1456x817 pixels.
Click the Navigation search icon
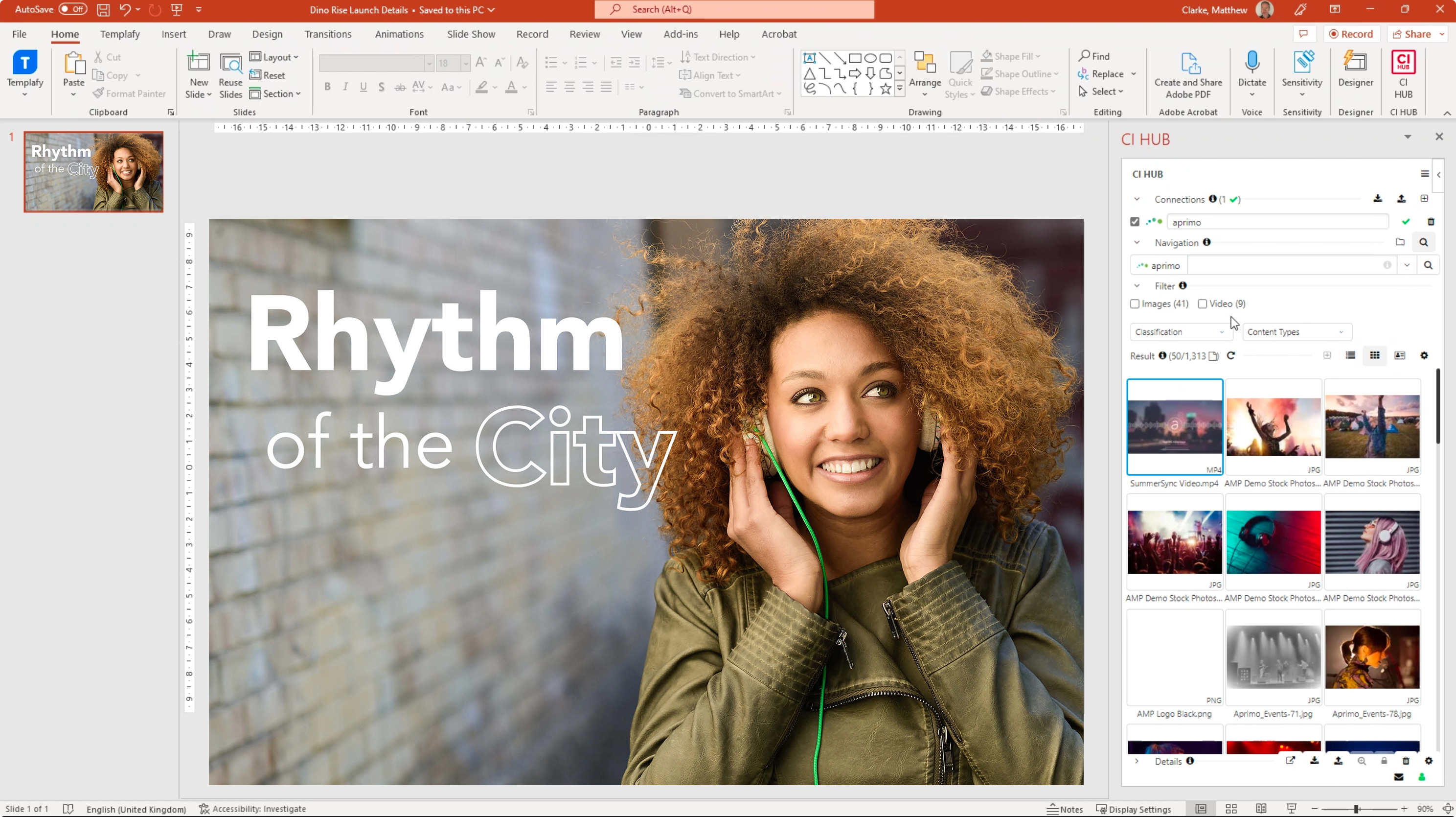click(x=1423, y=242)
